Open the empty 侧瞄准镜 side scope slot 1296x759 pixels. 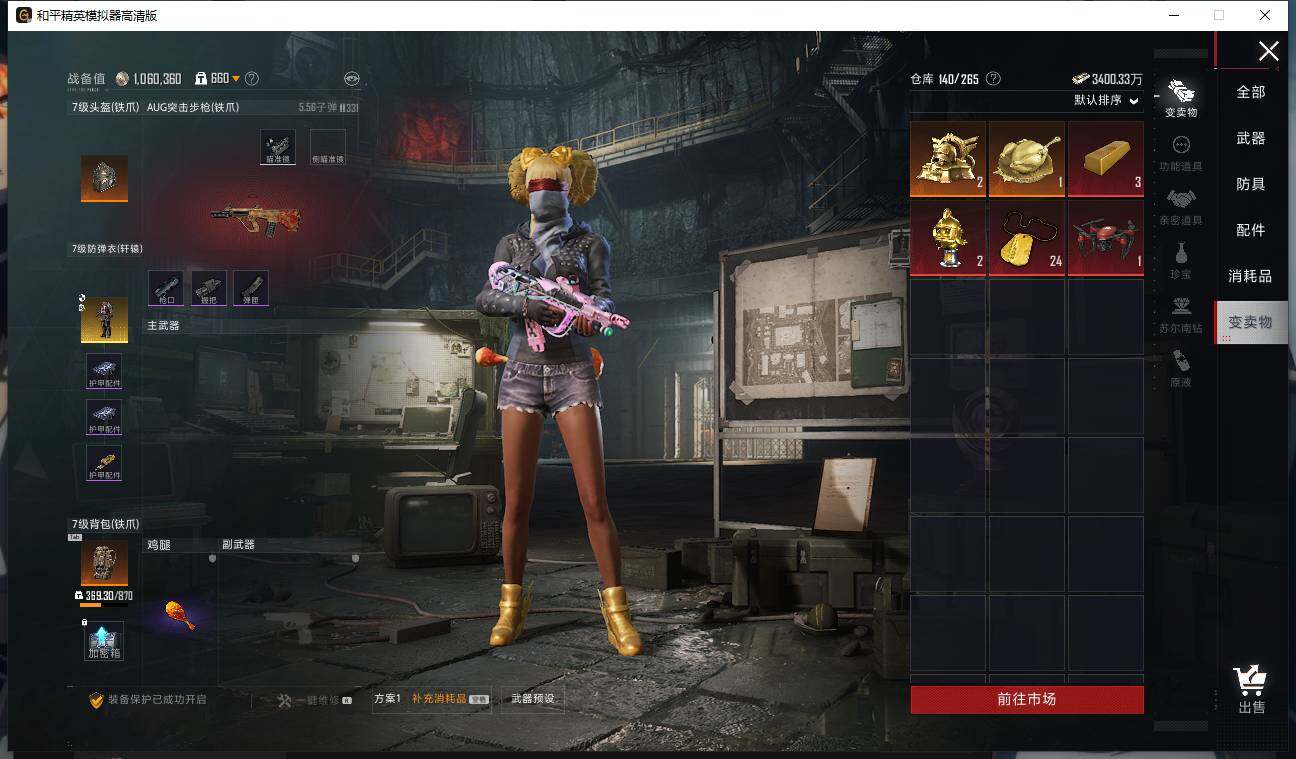click(328, 146)
